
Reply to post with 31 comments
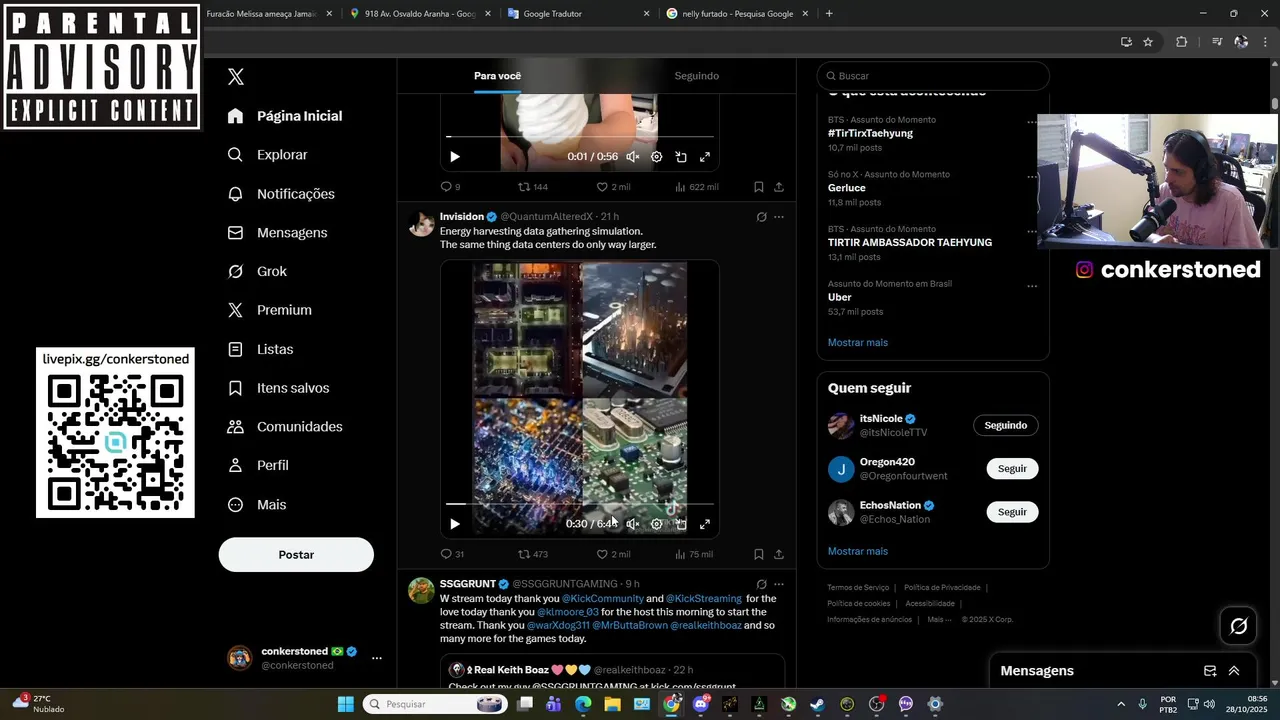tap(452, 554)
